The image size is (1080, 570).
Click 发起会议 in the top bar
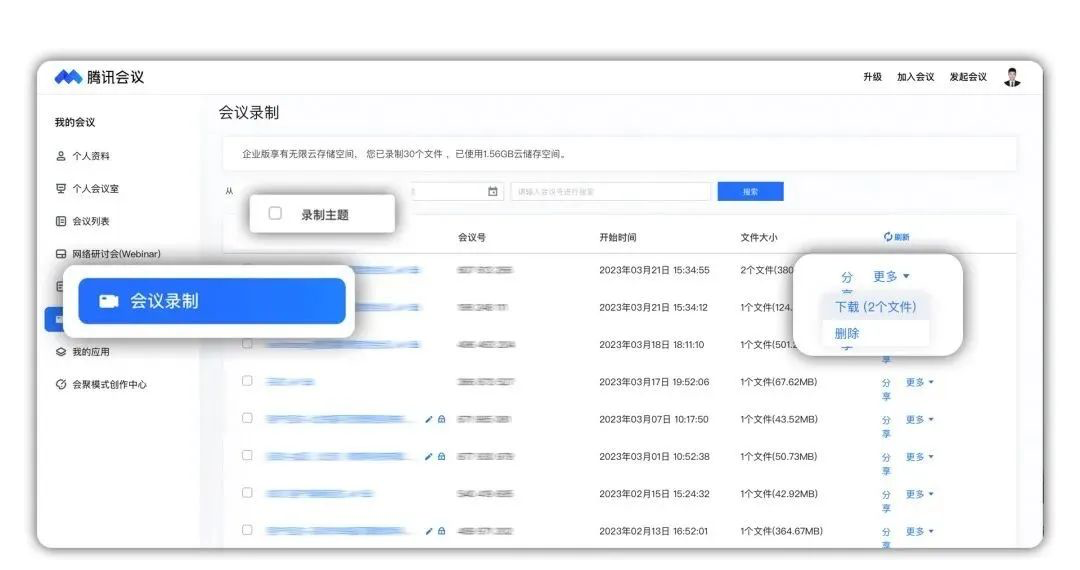(968, 77)
